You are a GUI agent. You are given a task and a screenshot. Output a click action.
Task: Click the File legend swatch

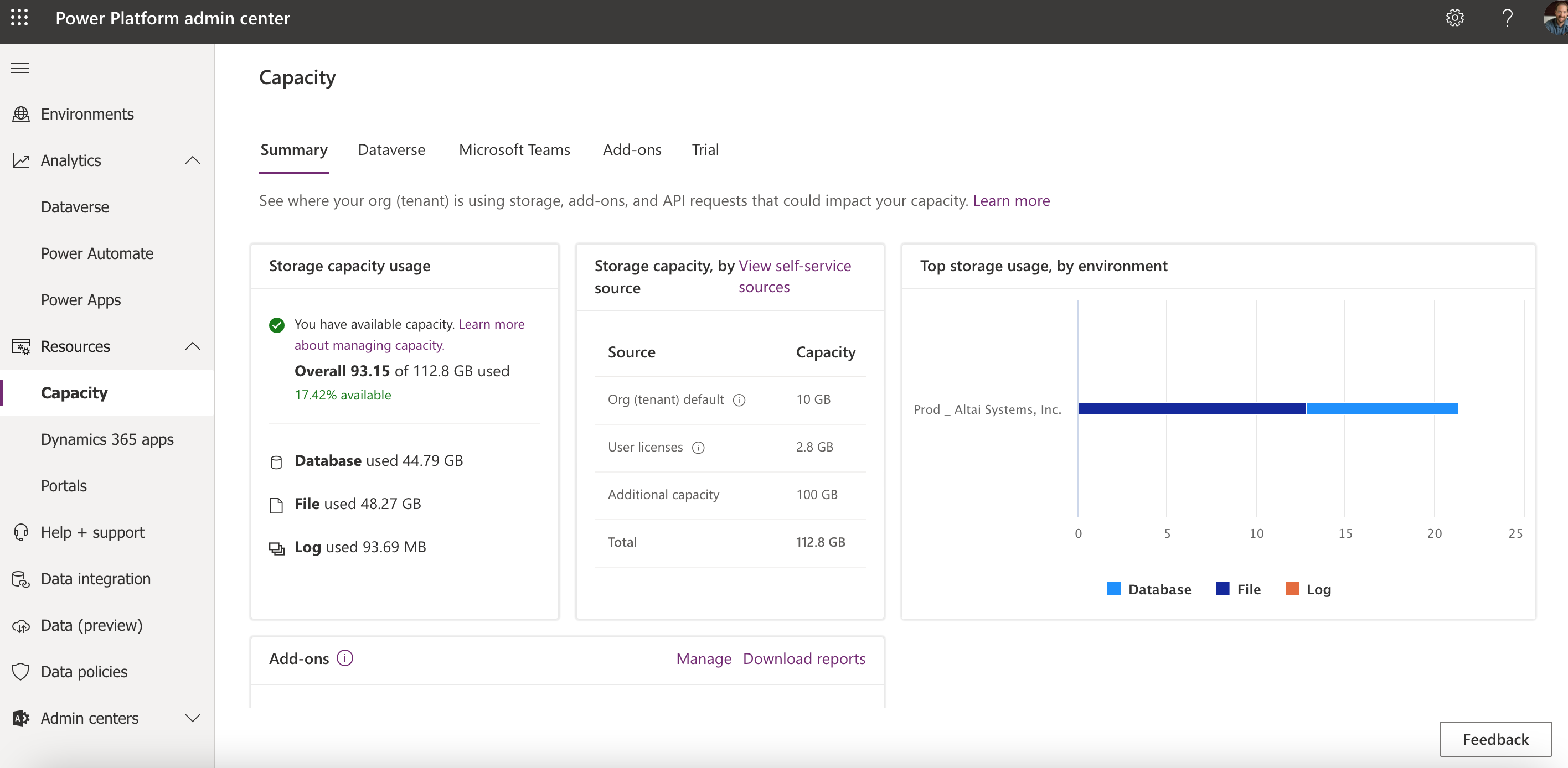1223,589
